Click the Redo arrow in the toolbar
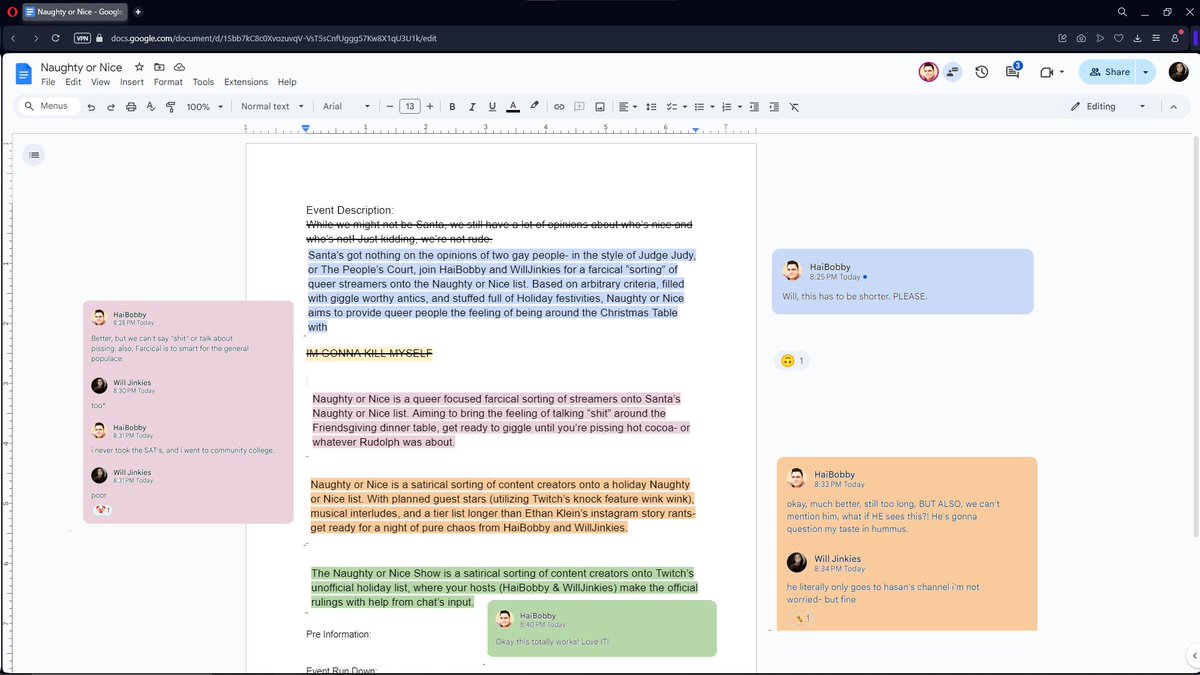 [111, 107]
